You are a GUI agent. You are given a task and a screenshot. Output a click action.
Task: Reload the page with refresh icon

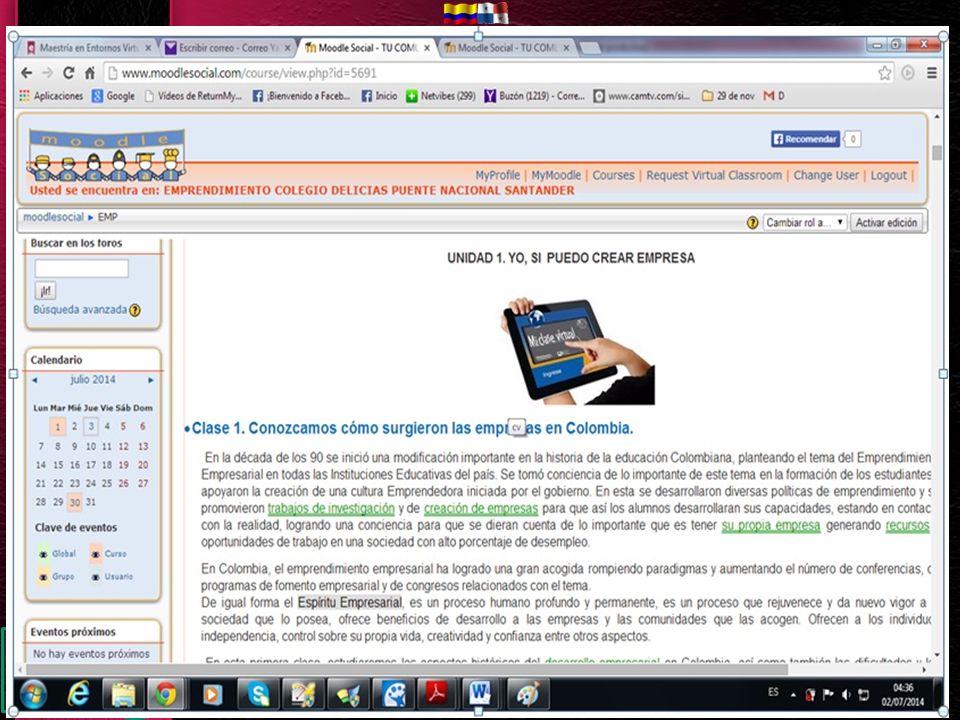tap(69, 73)
